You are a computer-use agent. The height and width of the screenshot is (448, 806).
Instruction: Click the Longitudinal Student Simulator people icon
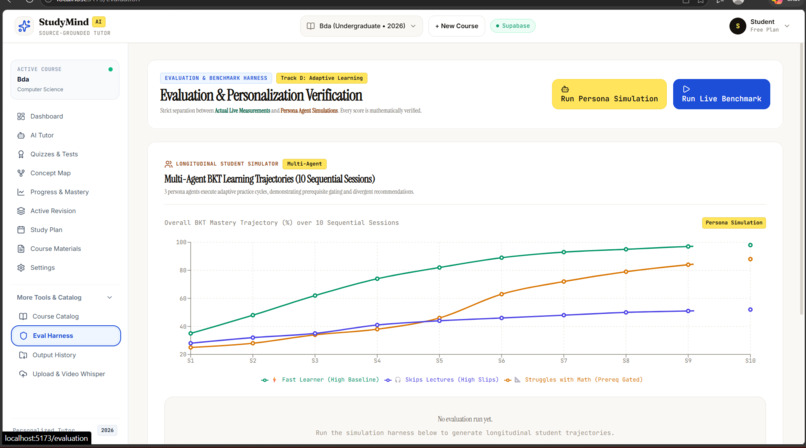tap(168, 164)
